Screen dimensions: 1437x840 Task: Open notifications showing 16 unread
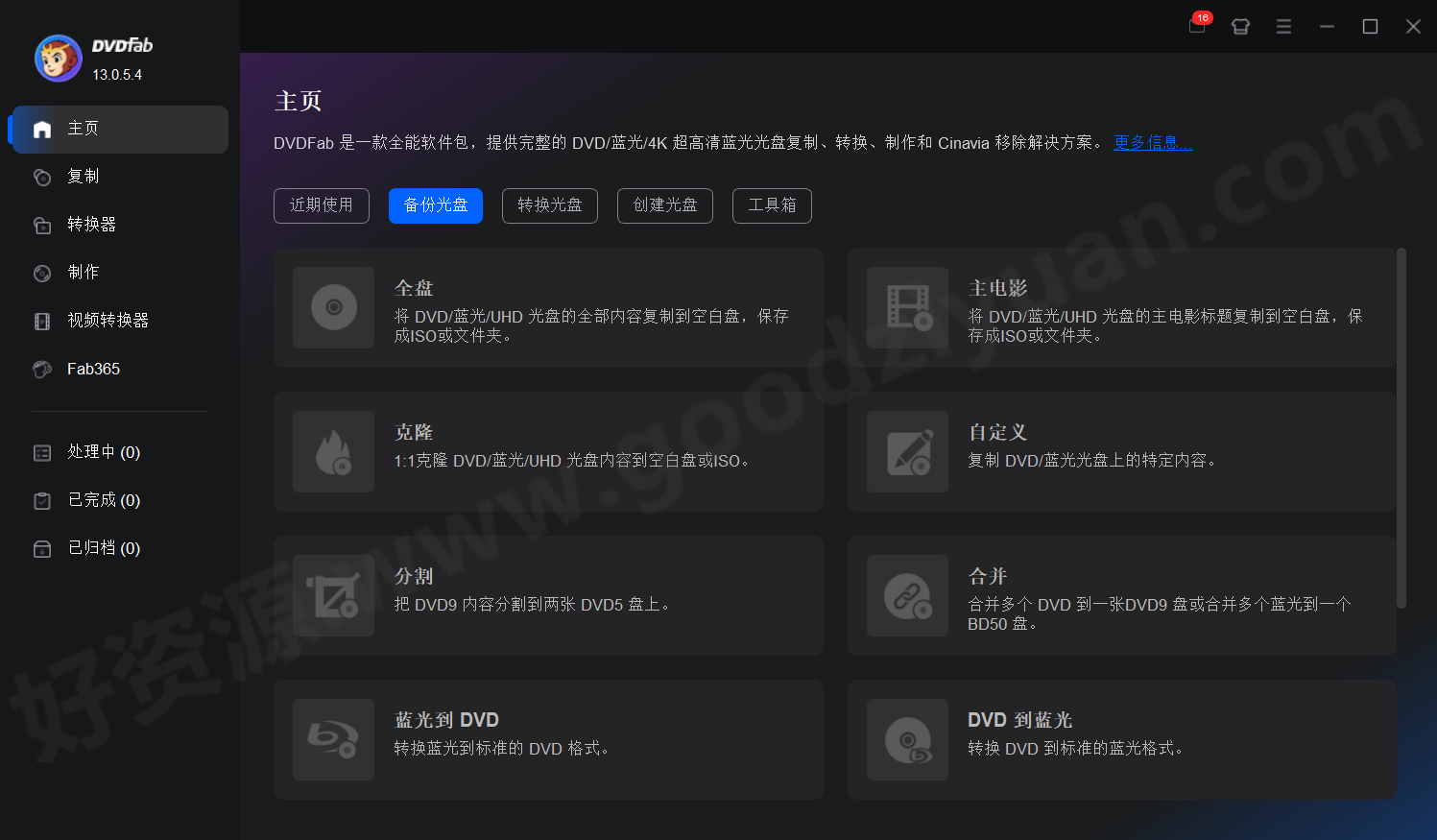[x=1197, y=26]
